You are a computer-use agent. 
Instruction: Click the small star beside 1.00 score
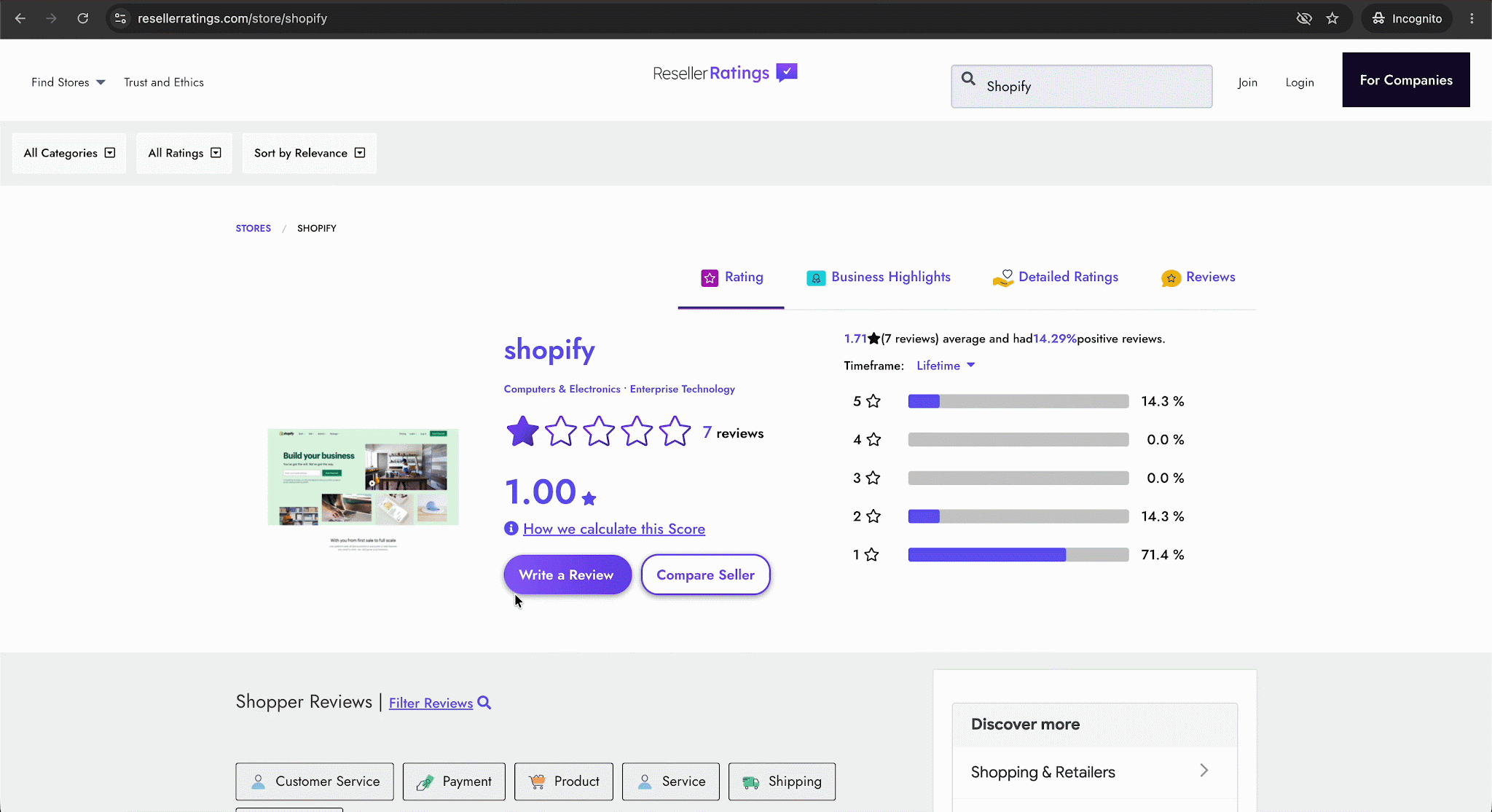pos(589,499)
